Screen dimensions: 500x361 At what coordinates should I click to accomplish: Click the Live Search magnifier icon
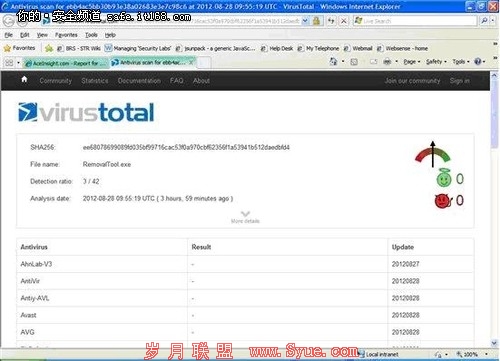pyautogui.click(x=484, y=21)
